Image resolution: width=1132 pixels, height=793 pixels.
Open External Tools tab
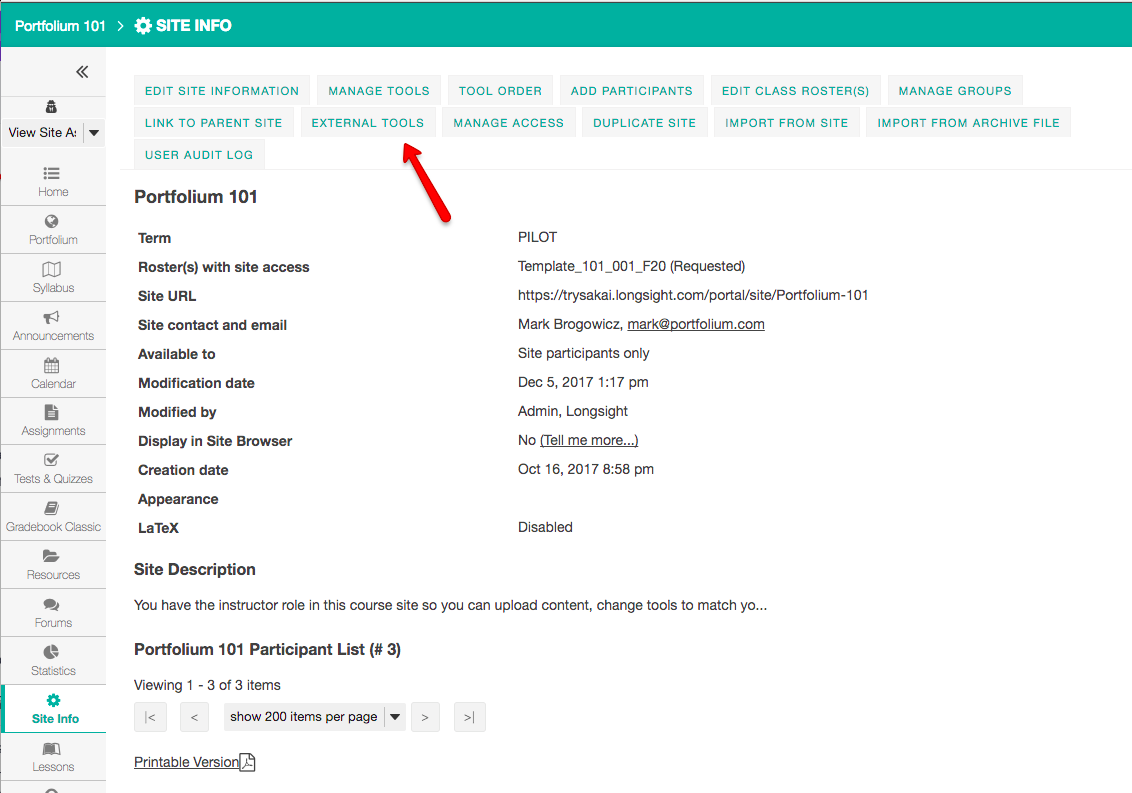click(x=368, y=123)
